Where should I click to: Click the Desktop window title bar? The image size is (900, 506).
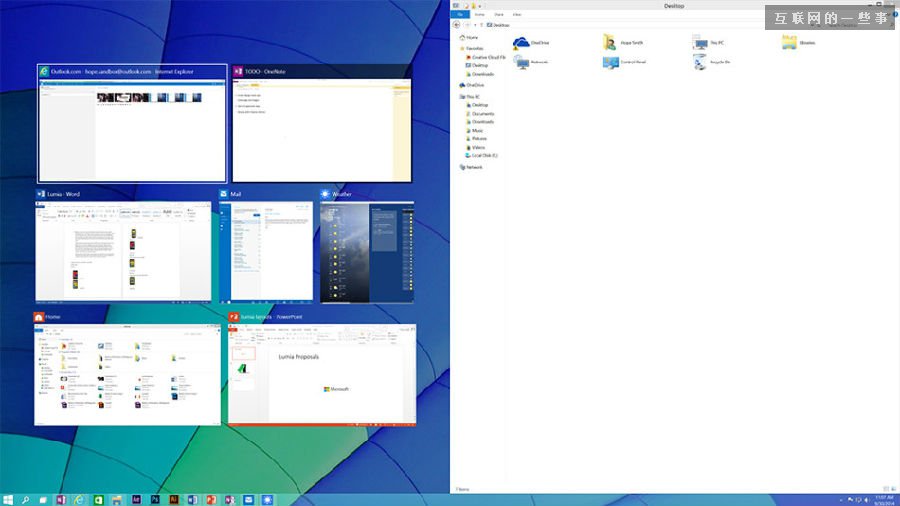click(673, 6)
